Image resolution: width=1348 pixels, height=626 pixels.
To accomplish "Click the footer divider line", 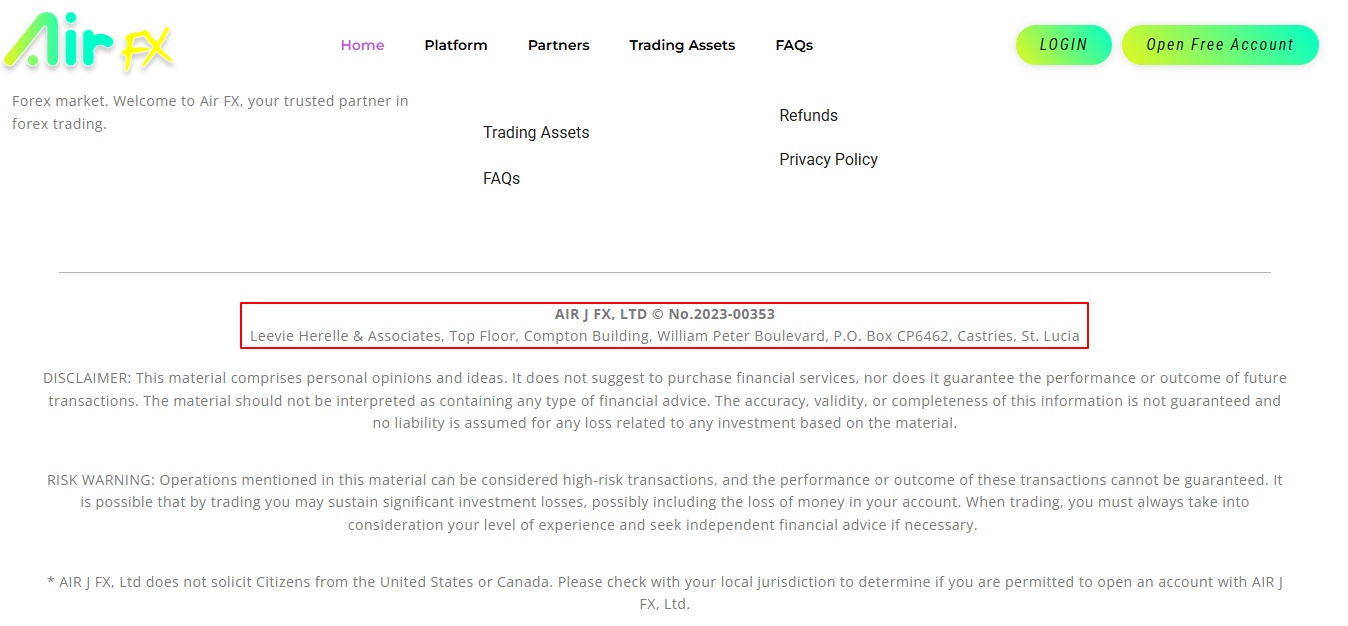I will [664, 271].
